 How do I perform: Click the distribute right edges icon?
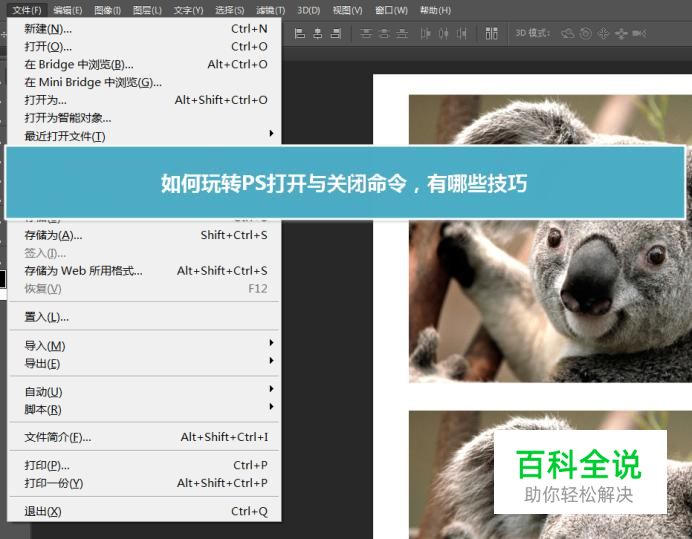(462, 33)
